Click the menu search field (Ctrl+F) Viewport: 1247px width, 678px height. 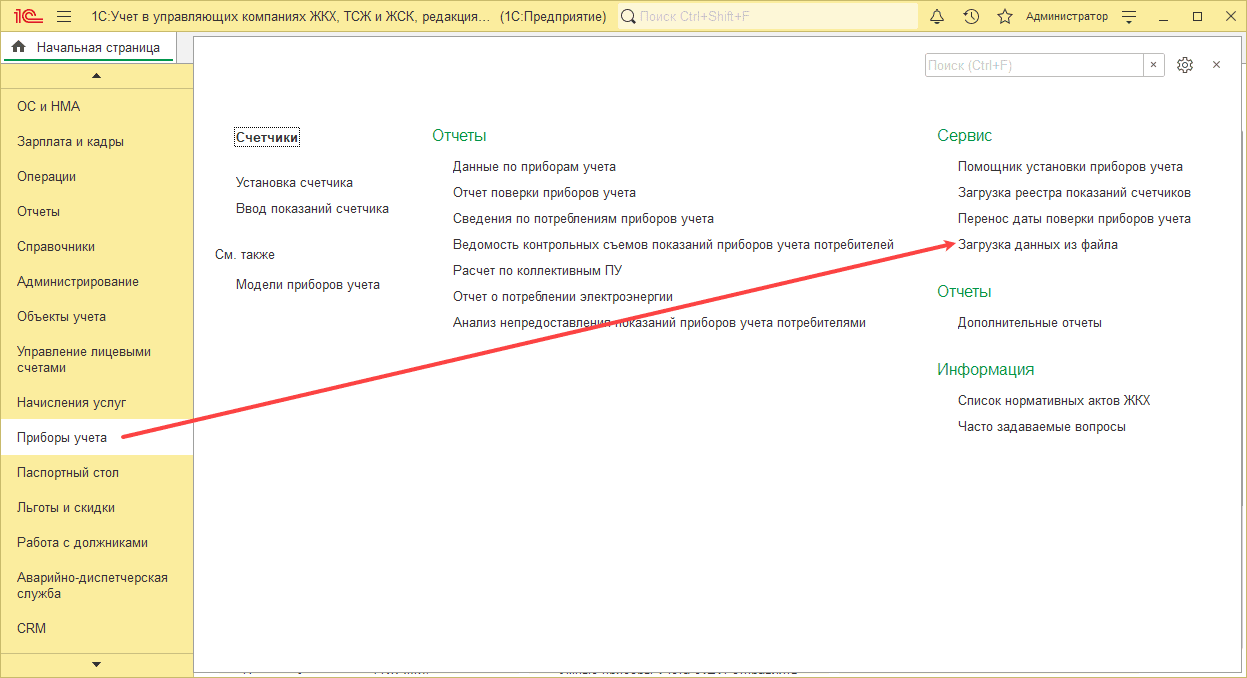point(1033,65)
